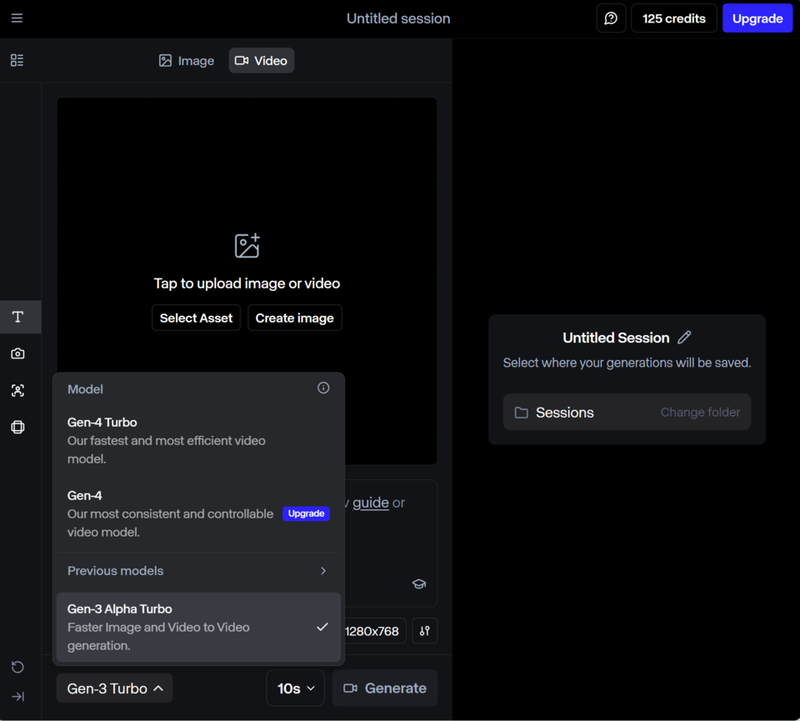
Task: Open the 10s duration dropdown
Action: pyautogui.click(x=295, y=688)
